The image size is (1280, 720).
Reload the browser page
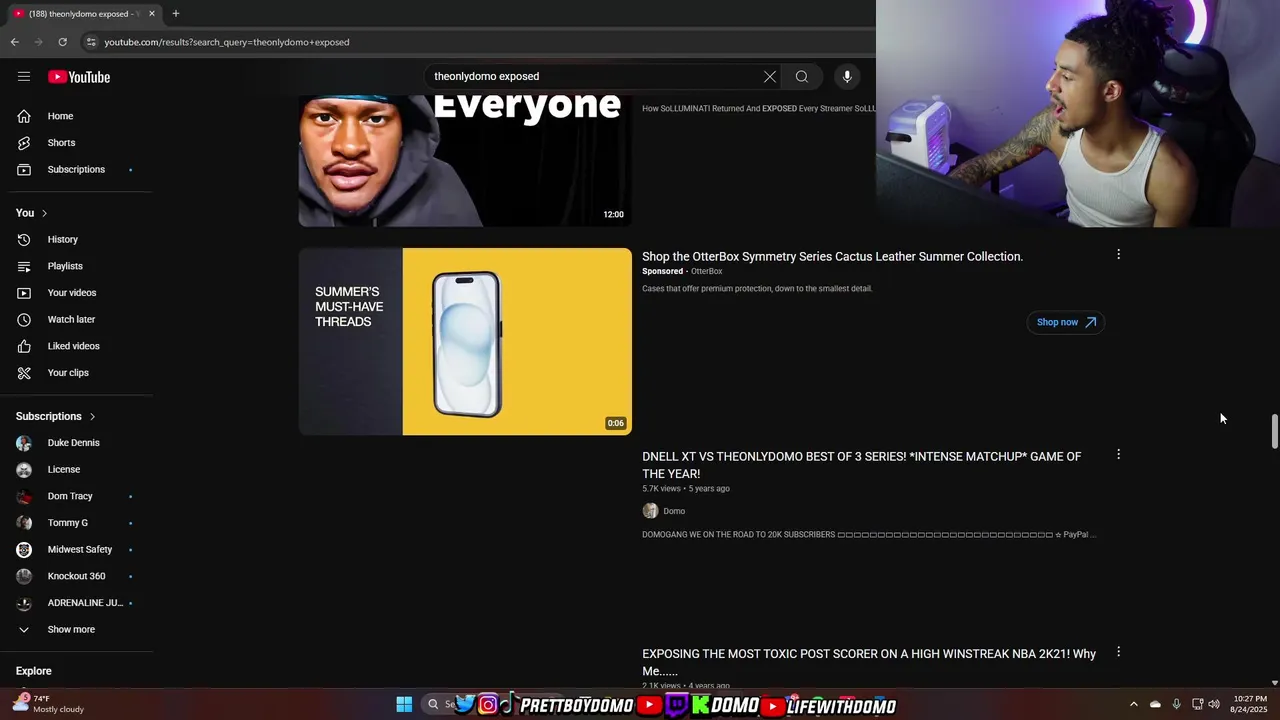pos(62,42)
